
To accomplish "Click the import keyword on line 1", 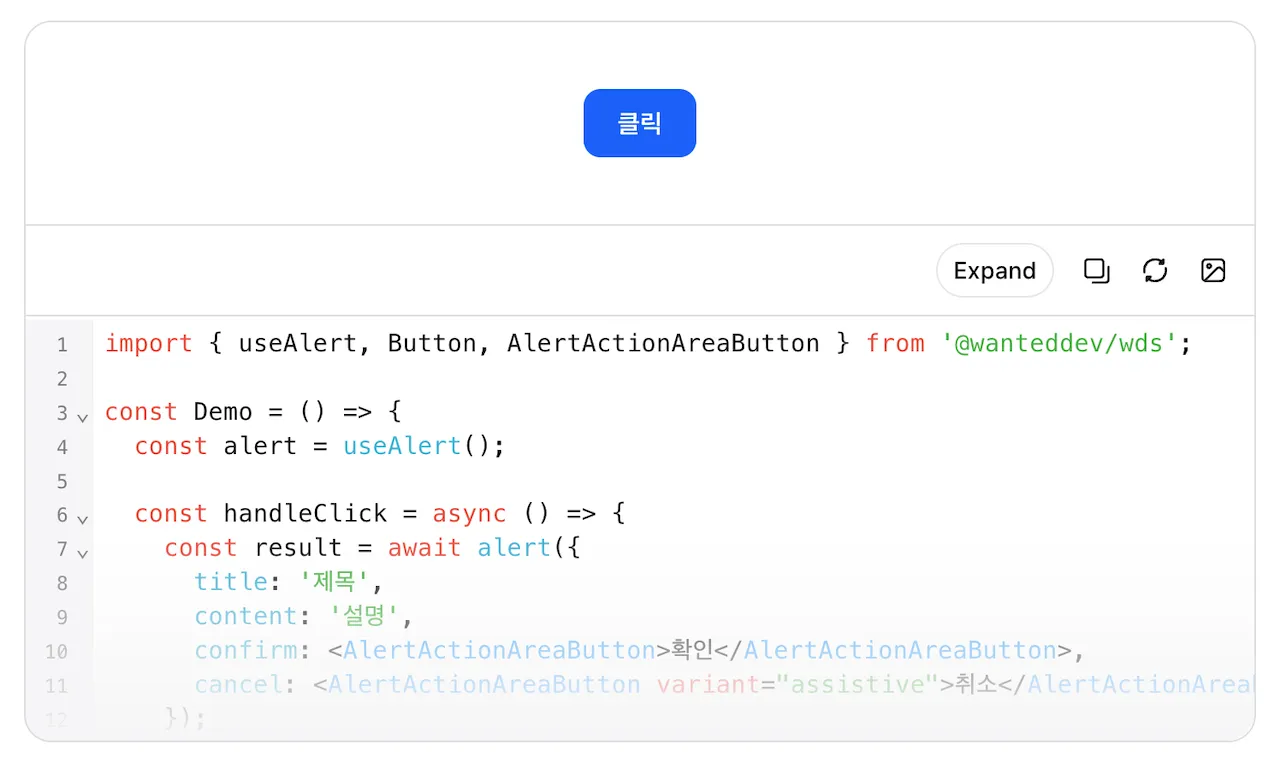I will point(148,343).
